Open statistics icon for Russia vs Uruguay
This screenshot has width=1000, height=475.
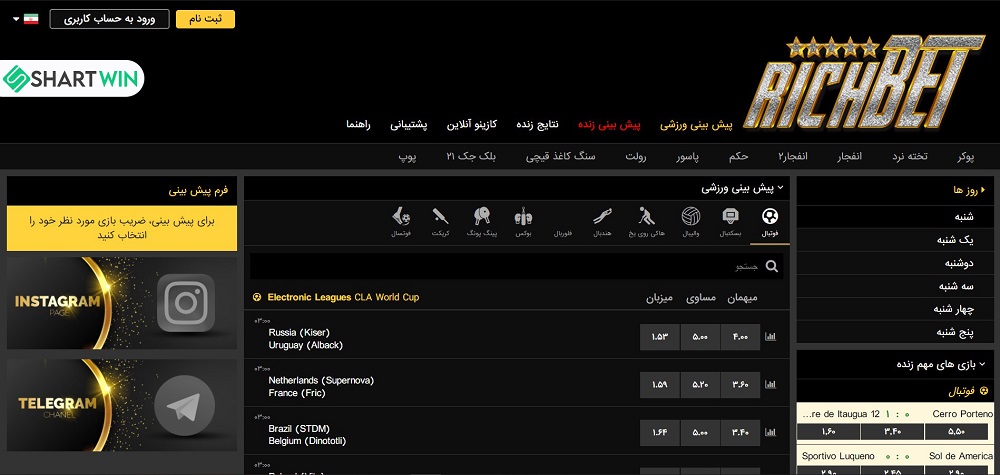(x=770, y=337)
